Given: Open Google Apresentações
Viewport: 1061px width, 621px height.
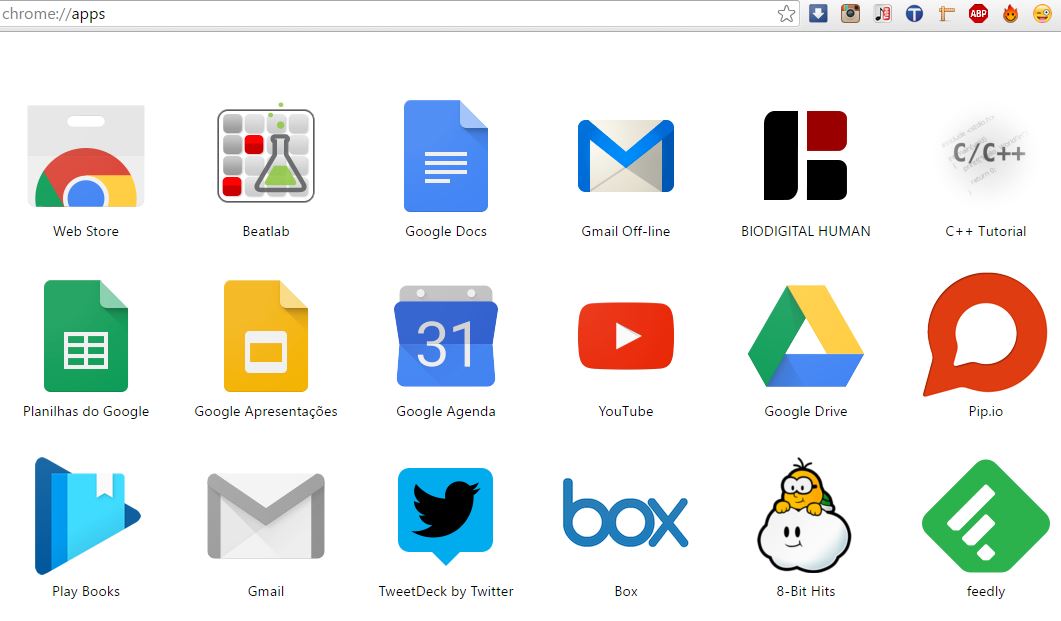Looking at the screenshot, I should point(266,336).
